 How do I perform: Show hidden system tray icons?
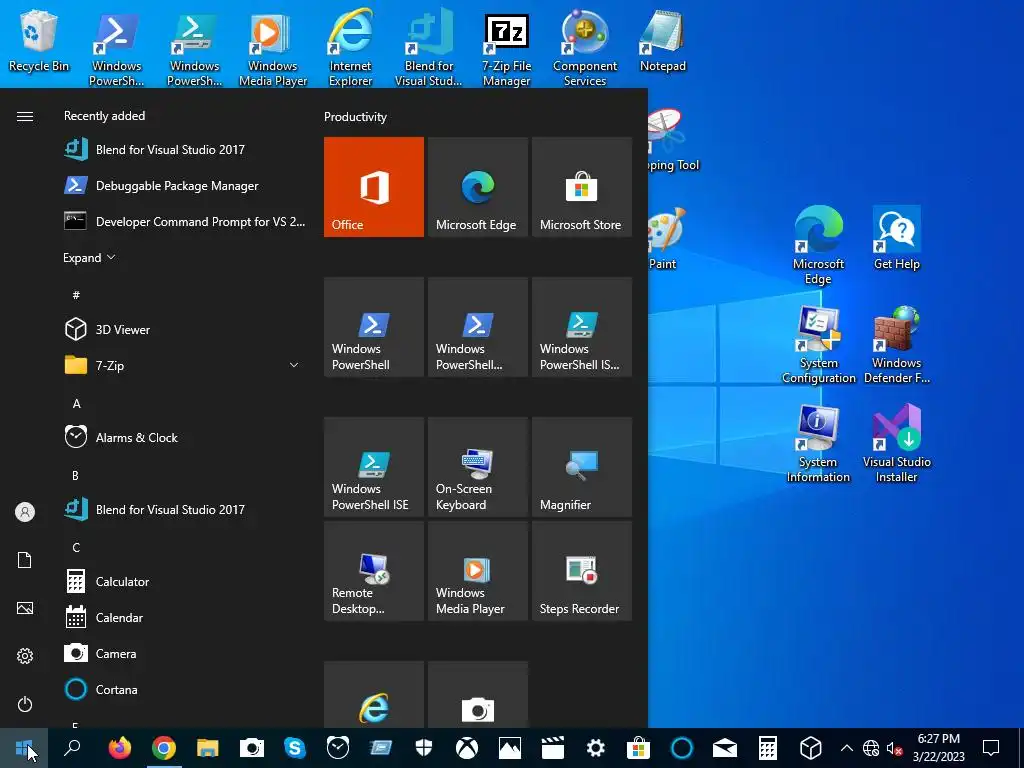(x=846, y=748)
